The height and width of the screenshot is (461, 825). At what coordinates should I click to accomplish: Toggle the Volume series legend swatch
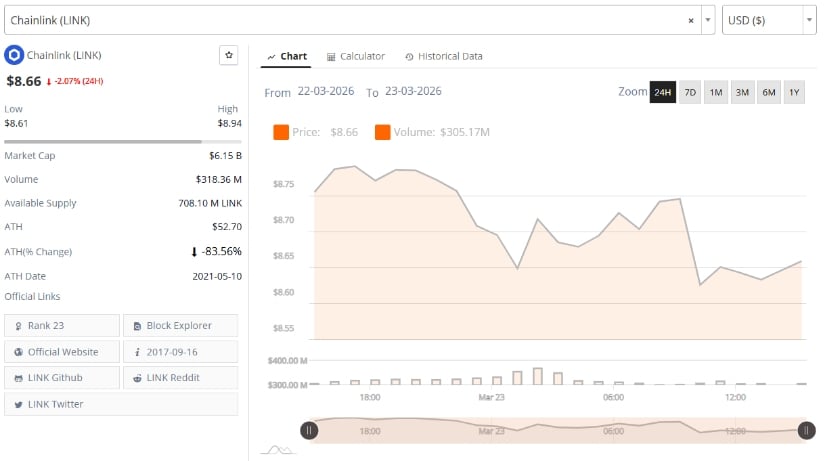383,132
